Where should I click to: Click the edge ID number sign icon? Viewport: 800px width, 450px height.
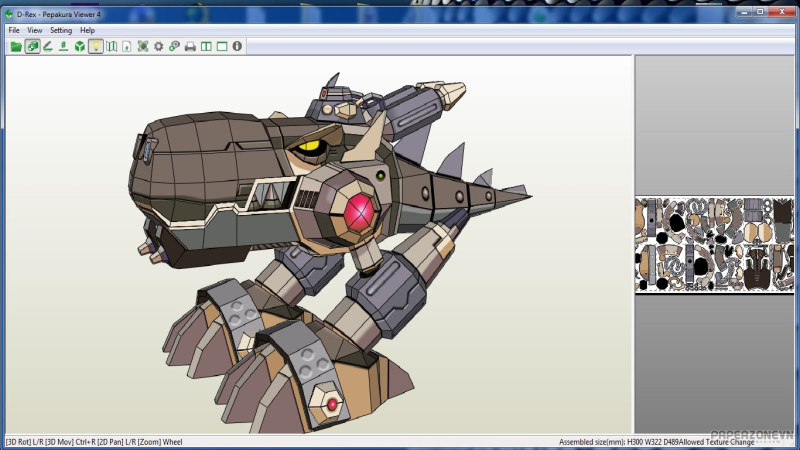coord(64,46)
